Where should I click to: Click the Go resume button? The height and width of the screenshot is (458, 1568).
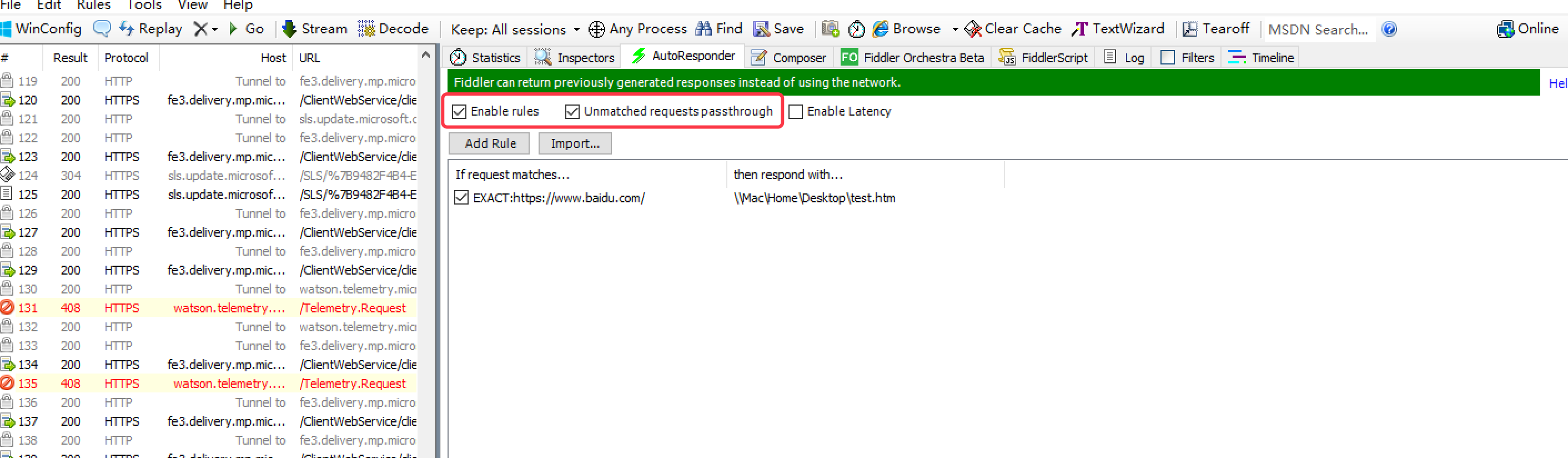click(247, 29)
